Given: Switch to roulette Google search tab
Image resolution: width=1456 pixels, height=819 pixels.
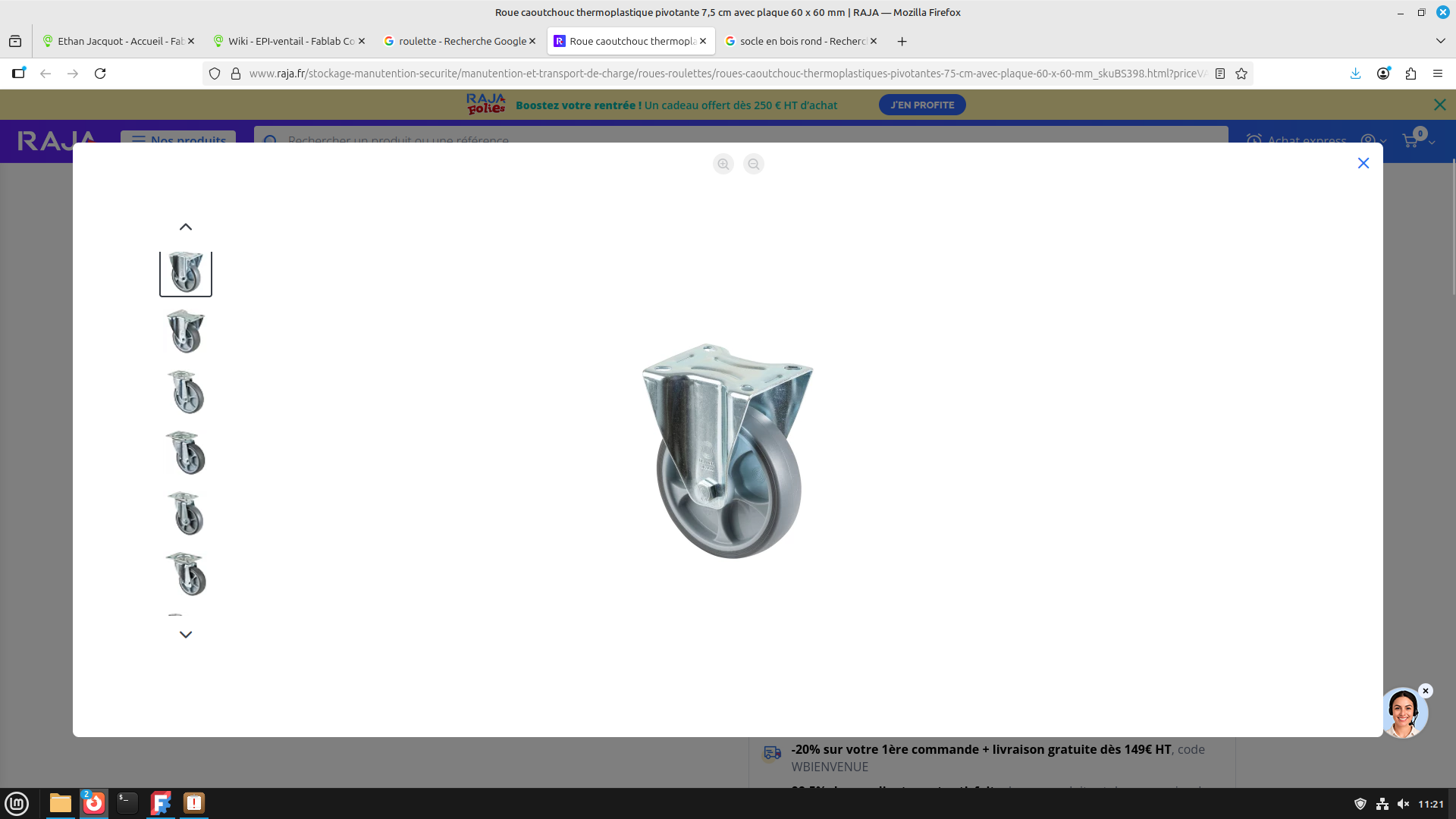Looking at the screenshot, I should 455,41.
